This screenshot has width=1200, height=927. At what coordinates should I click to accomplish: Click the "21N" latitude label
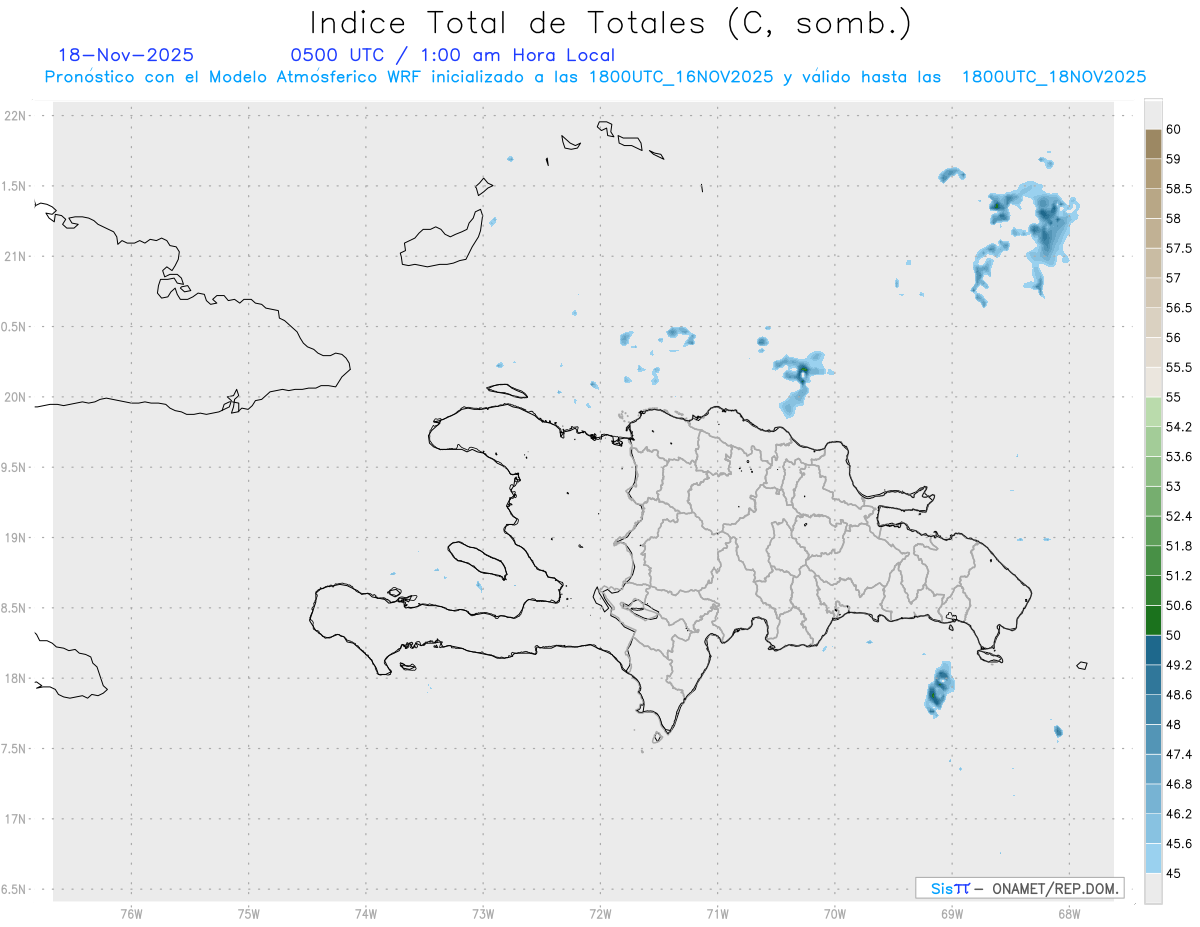17,256
